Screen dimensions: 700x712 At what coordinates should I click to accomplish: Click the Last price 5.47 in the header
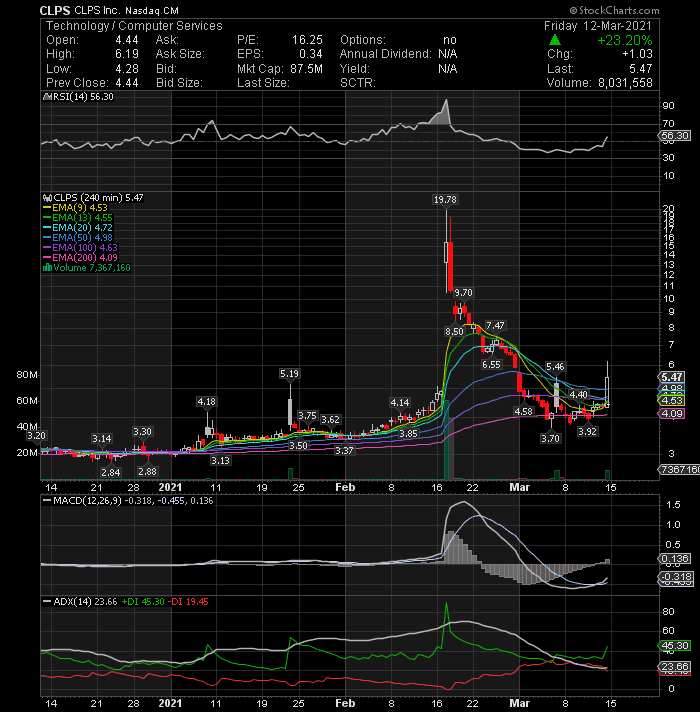(641, 69)
